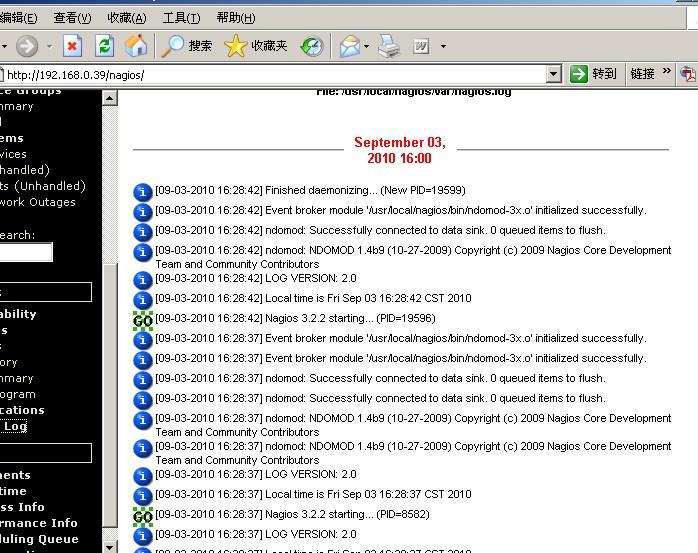Click sidebar scrollbar down arrow

pos(110,546)
